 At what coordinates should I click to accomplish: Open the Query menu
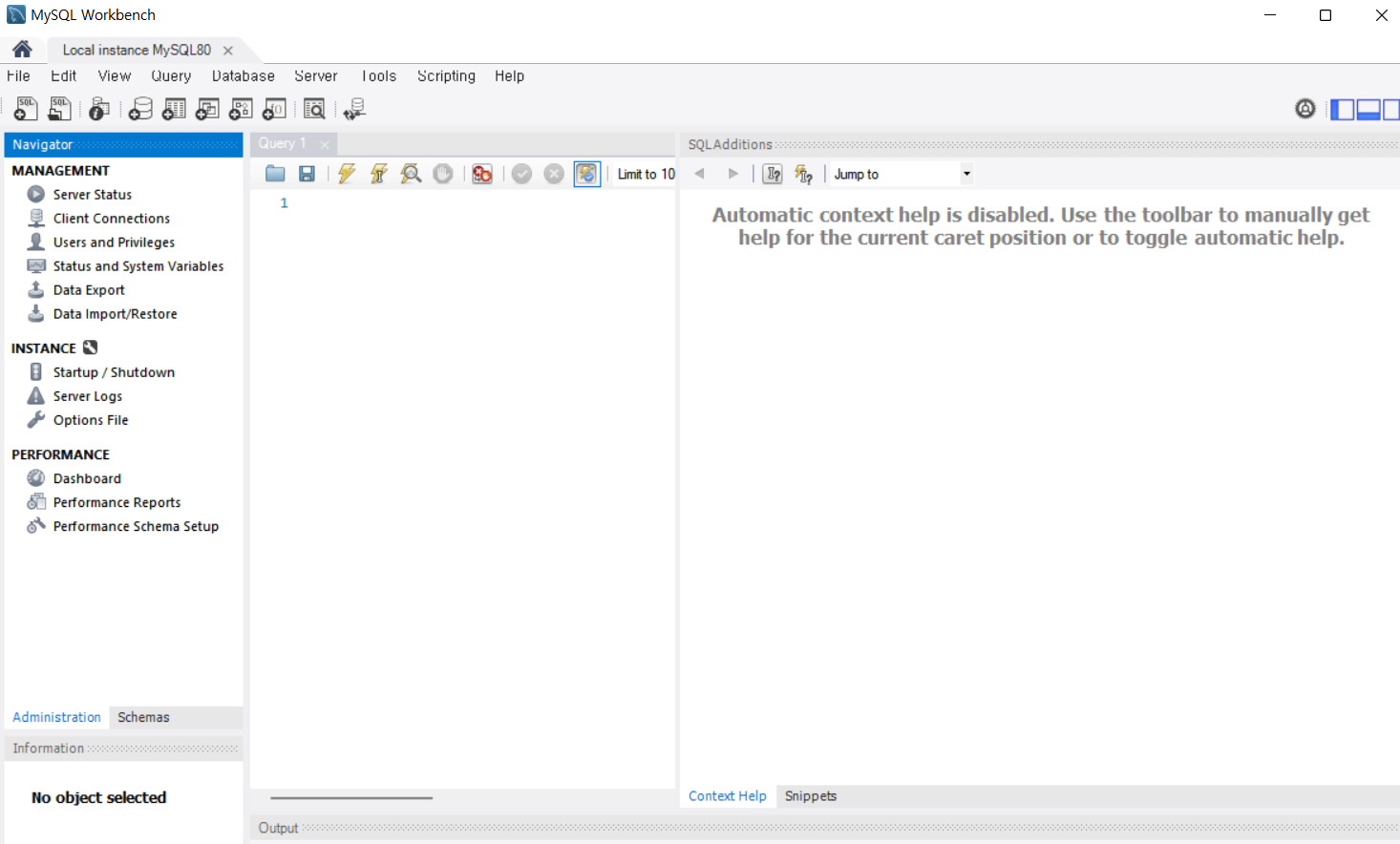[171, 76]
